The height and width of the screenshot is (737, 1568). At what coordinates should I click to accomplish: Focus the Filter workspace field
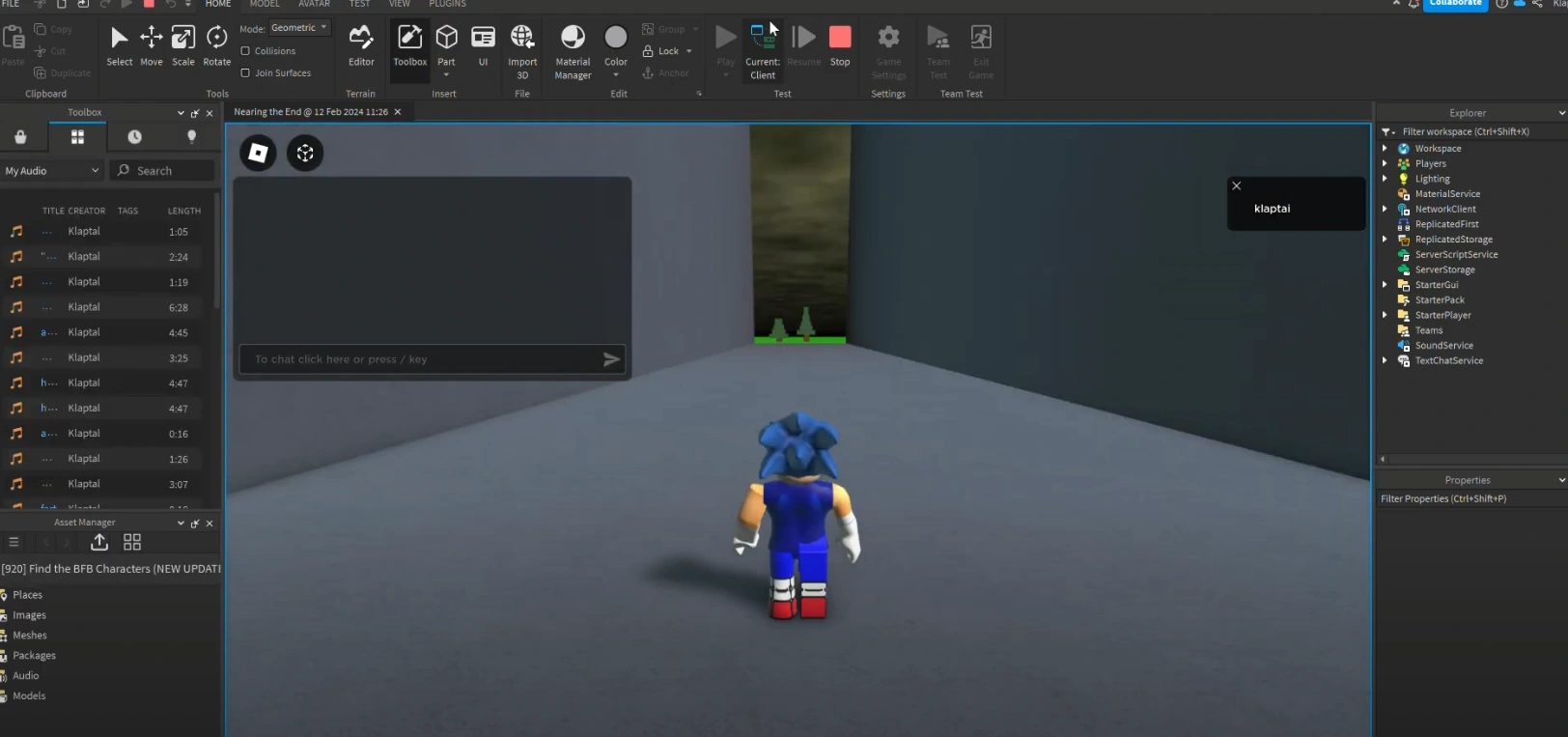(1472, 131)
